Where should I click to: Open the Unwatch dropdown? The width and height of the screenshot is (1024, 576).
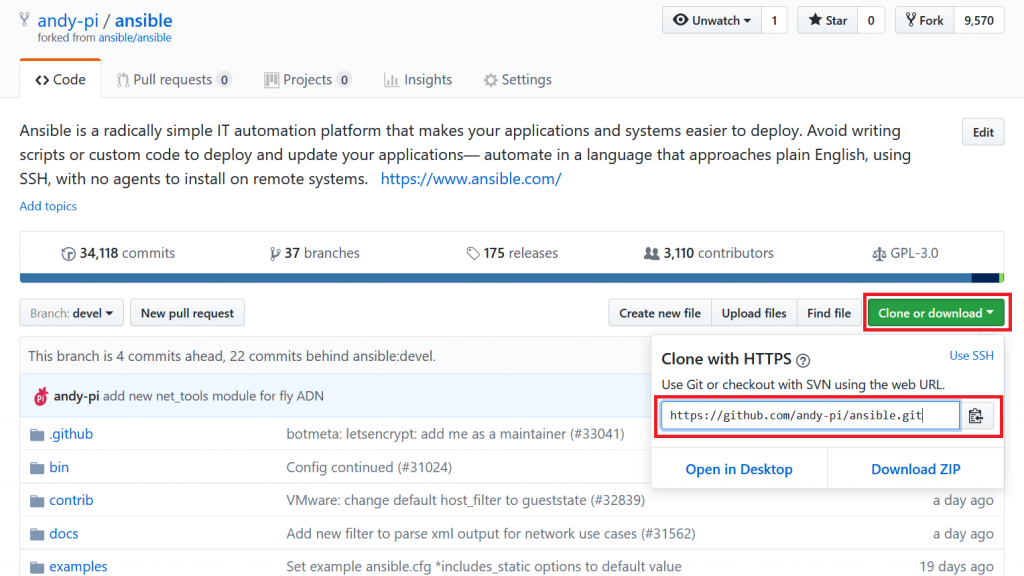[x=712, y=20]
